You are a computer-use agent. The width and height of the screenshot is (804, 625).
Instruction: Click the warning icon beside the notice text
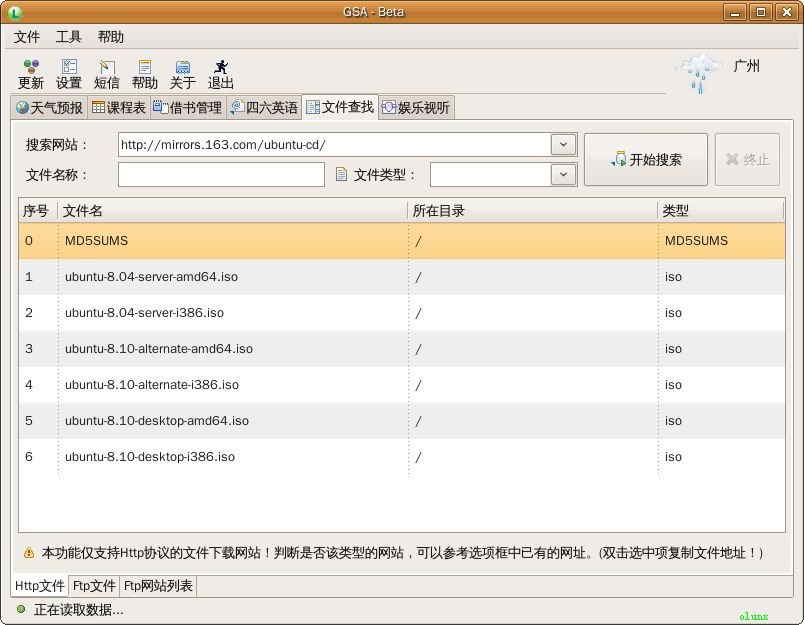click(x=29, y=553)
